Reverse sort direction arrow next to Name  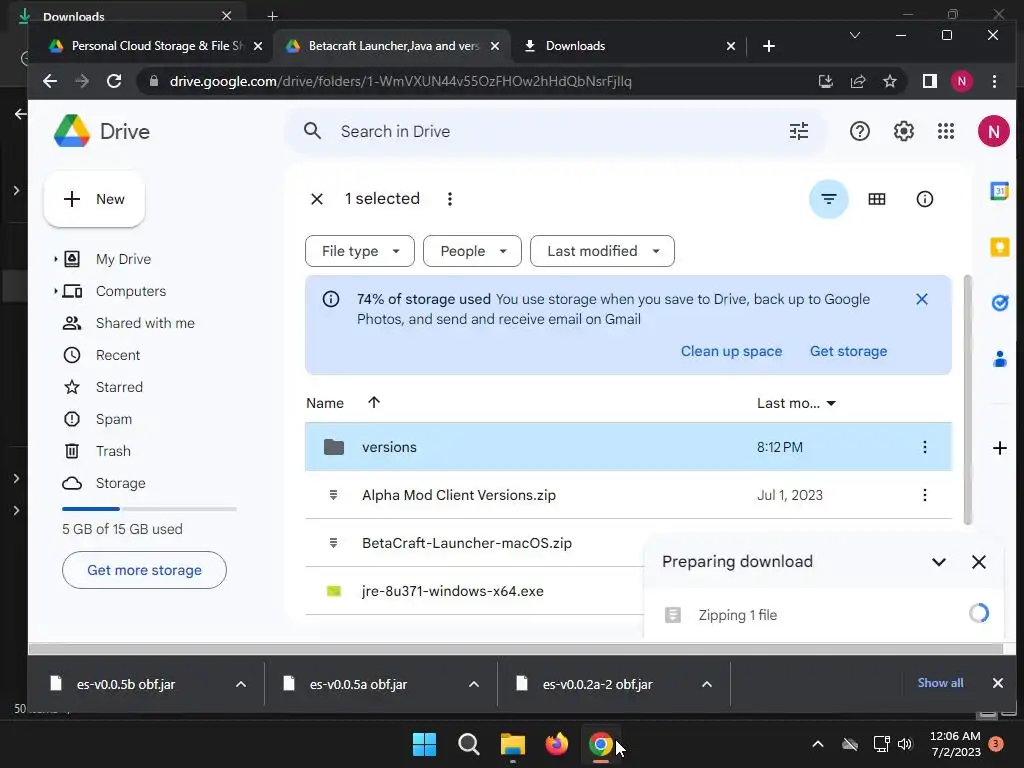[374, 402]
